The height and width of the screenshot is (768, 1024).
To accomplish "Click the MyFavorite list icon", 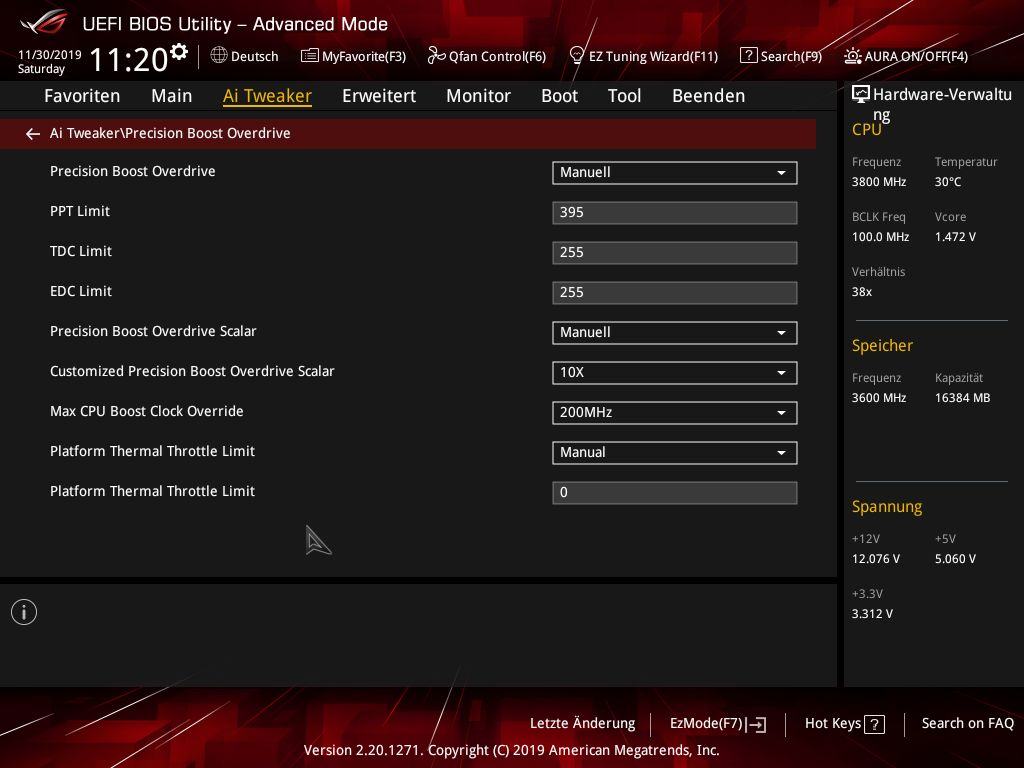I will 310,56.
